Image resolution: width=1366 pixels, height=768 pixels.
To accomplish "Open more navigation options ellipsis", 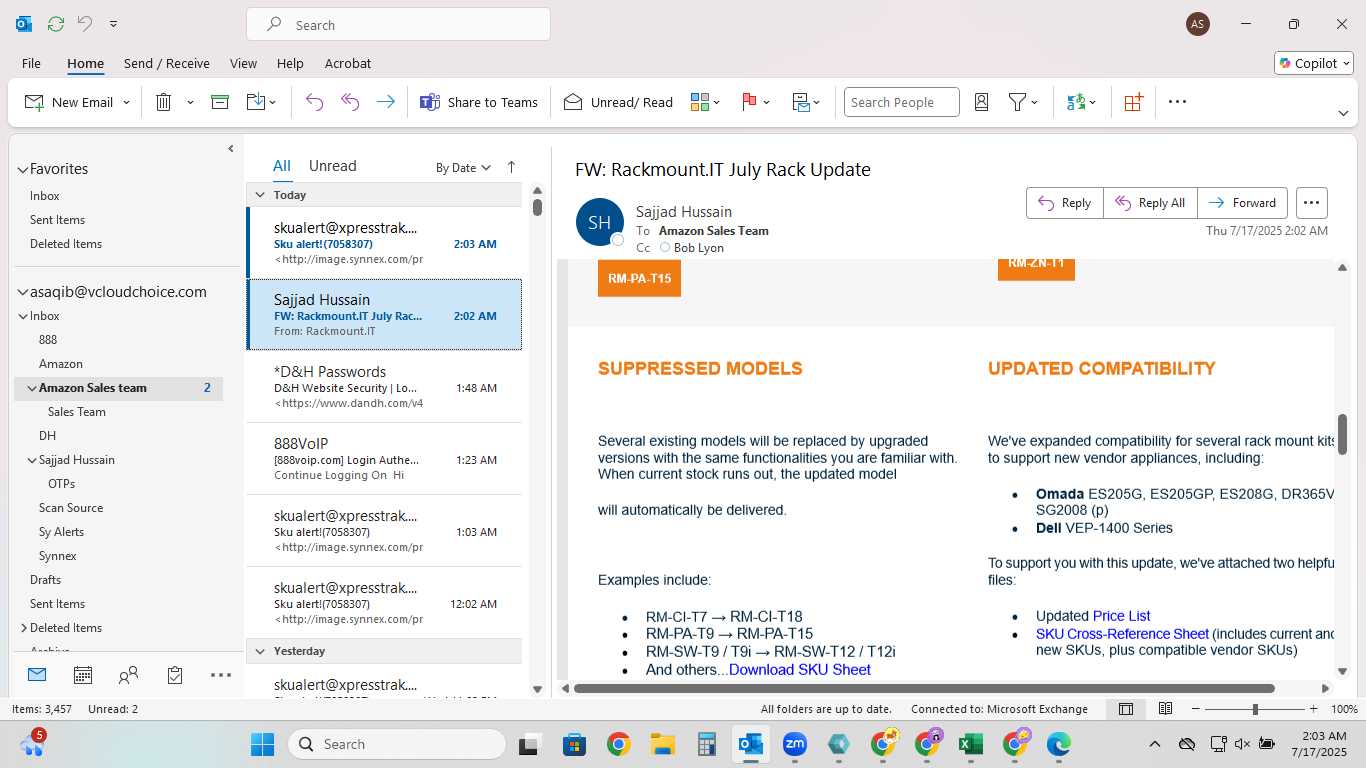I will [x=221, y=676].
